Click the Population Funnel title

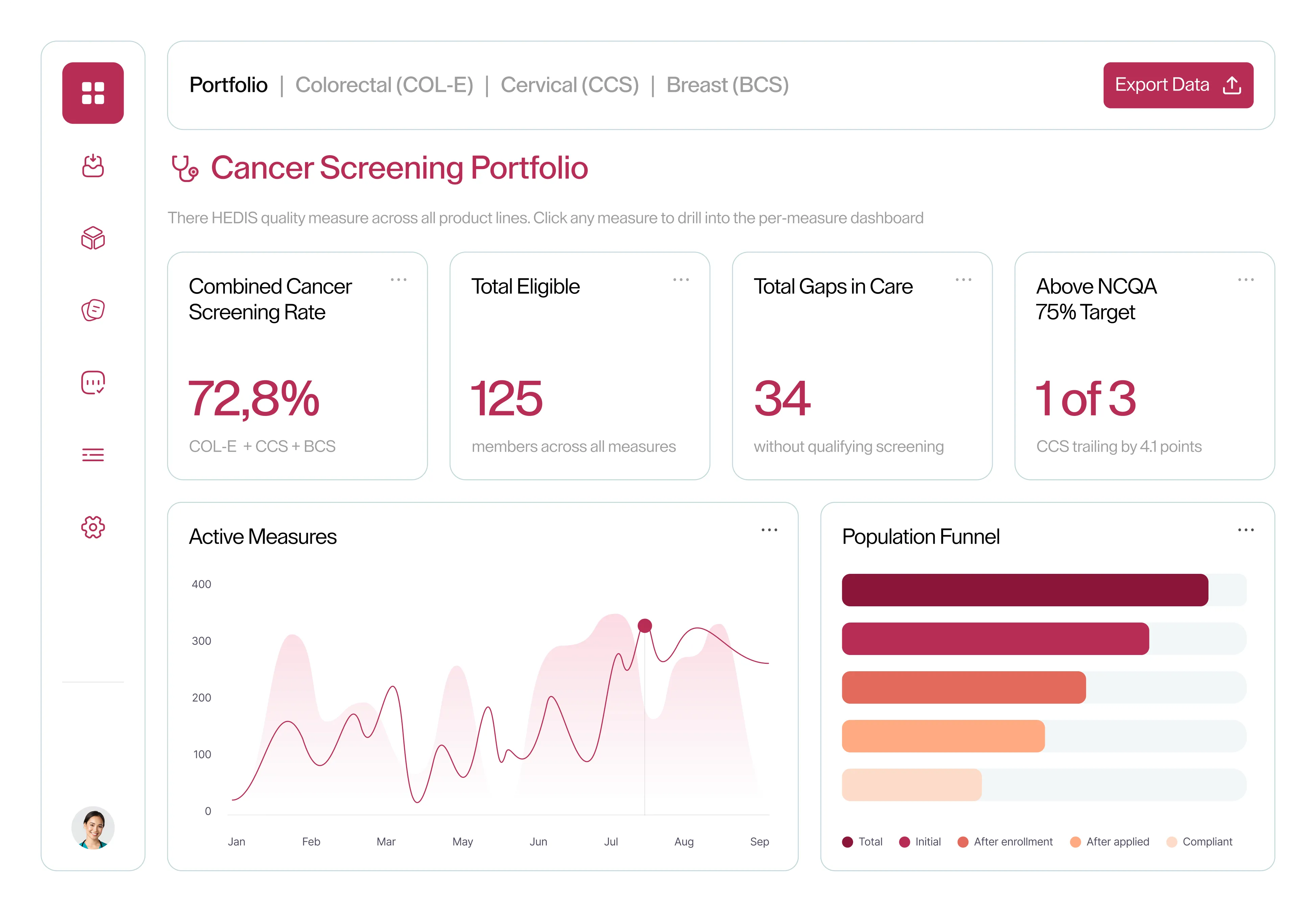[x=921, y=537]
